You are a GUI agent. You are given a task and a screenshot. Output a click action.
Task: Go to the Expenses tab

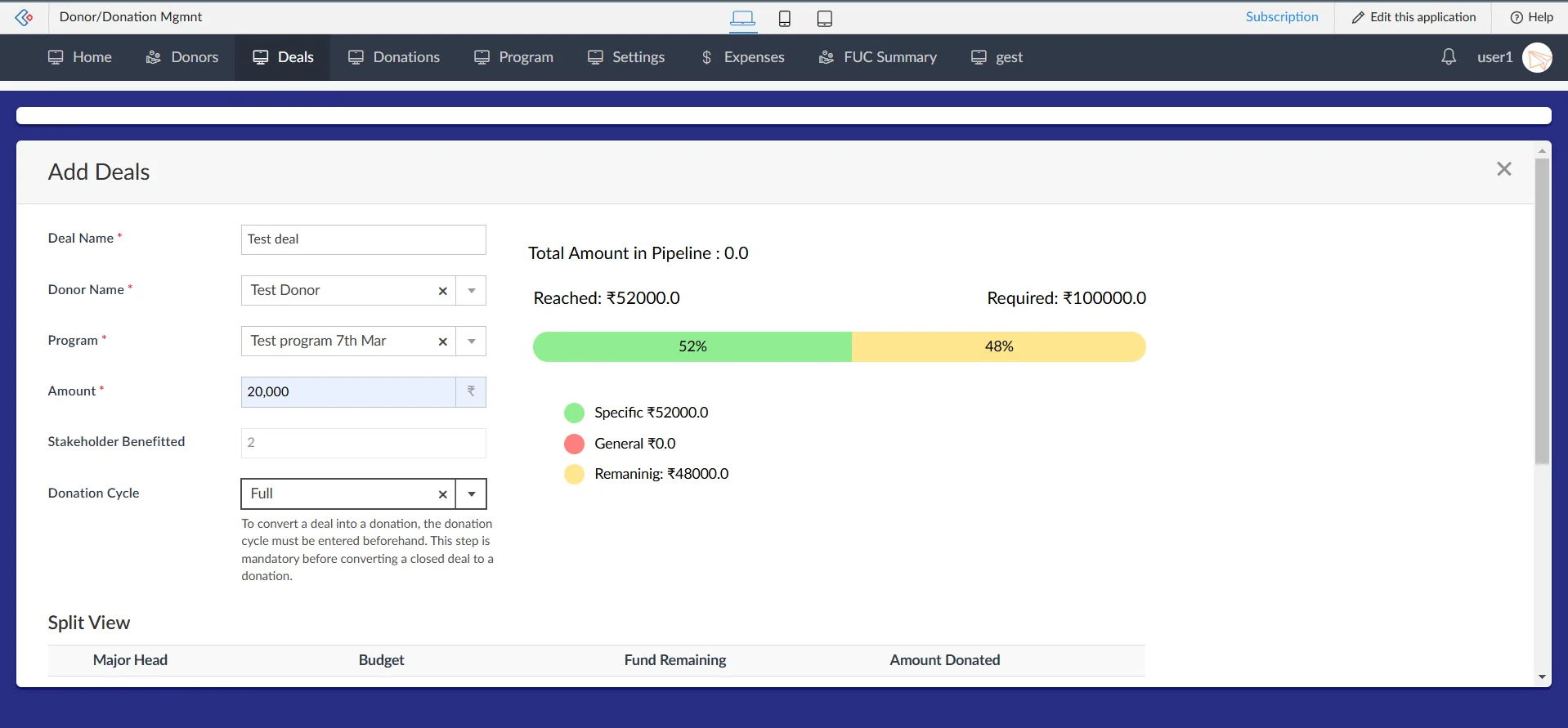[x=742, y=57]
